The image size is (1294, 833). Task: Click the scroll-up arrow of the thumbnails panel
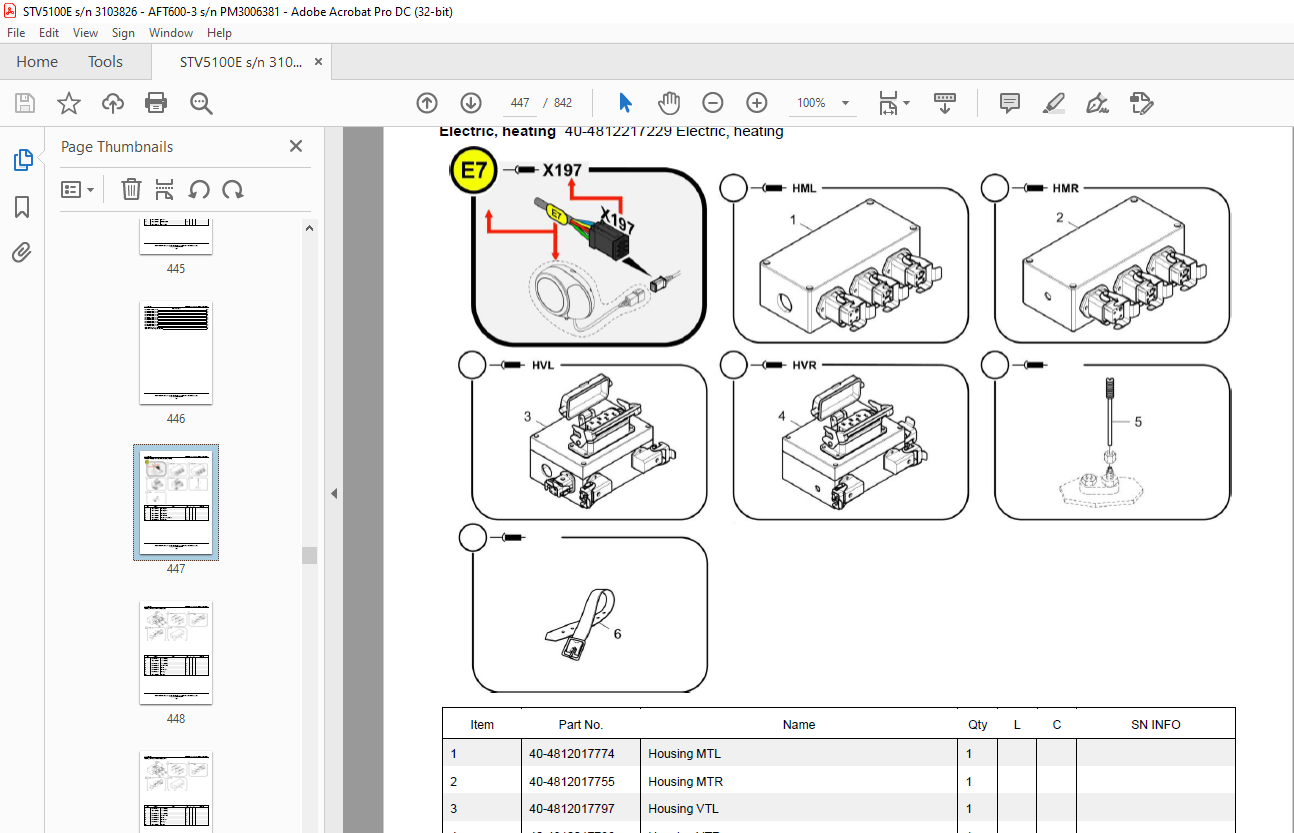[x=310, y=228]
